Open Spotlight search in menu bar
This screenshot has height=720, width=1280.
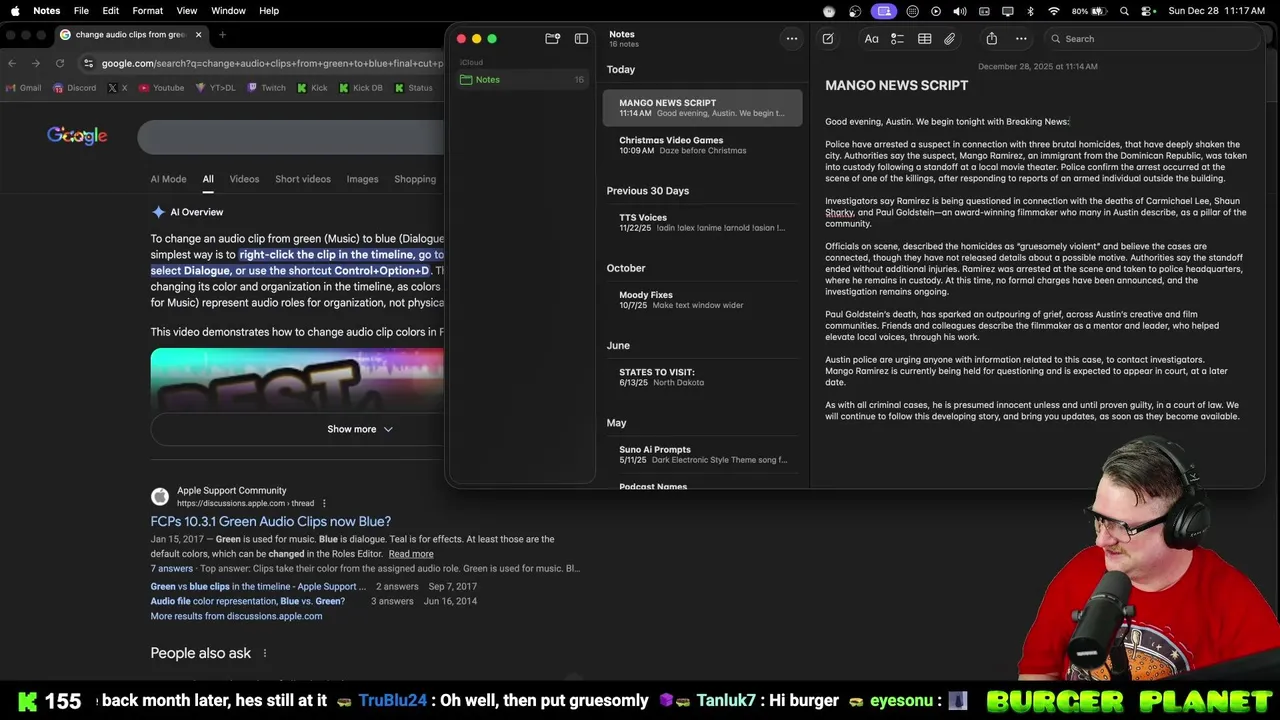[x=1125, y=11]
